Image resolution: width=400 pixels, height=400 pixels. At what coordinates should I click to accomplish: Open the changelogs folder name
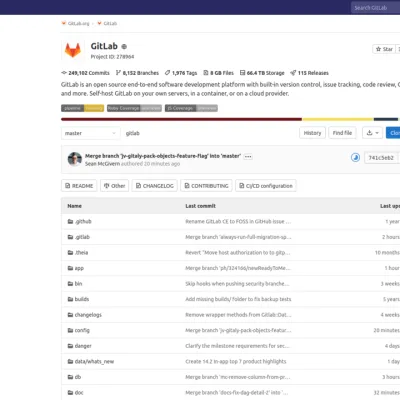88,315
